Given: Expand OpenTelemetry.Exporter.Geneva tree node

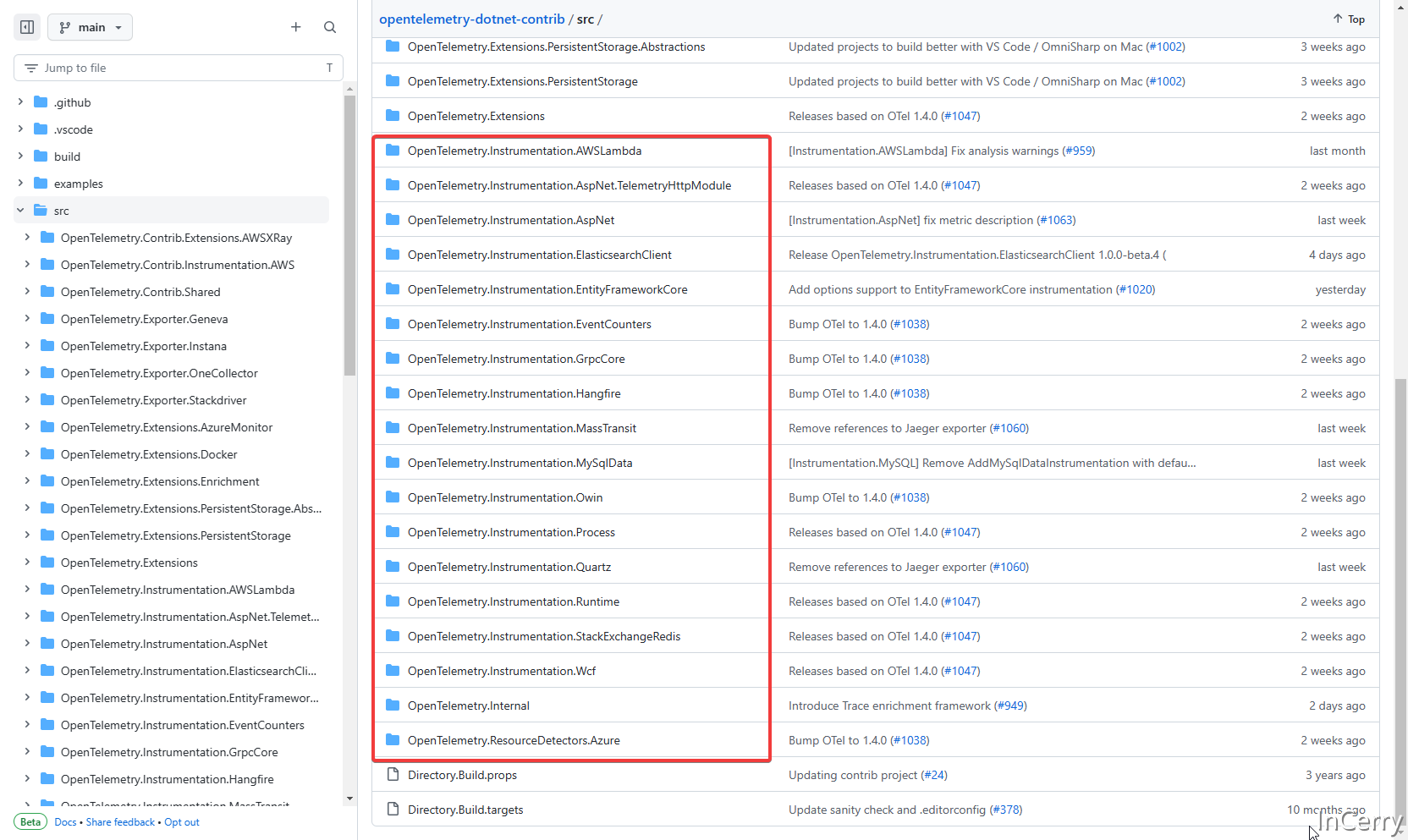Looking at the screenshot, I should (x=27, y=319).
